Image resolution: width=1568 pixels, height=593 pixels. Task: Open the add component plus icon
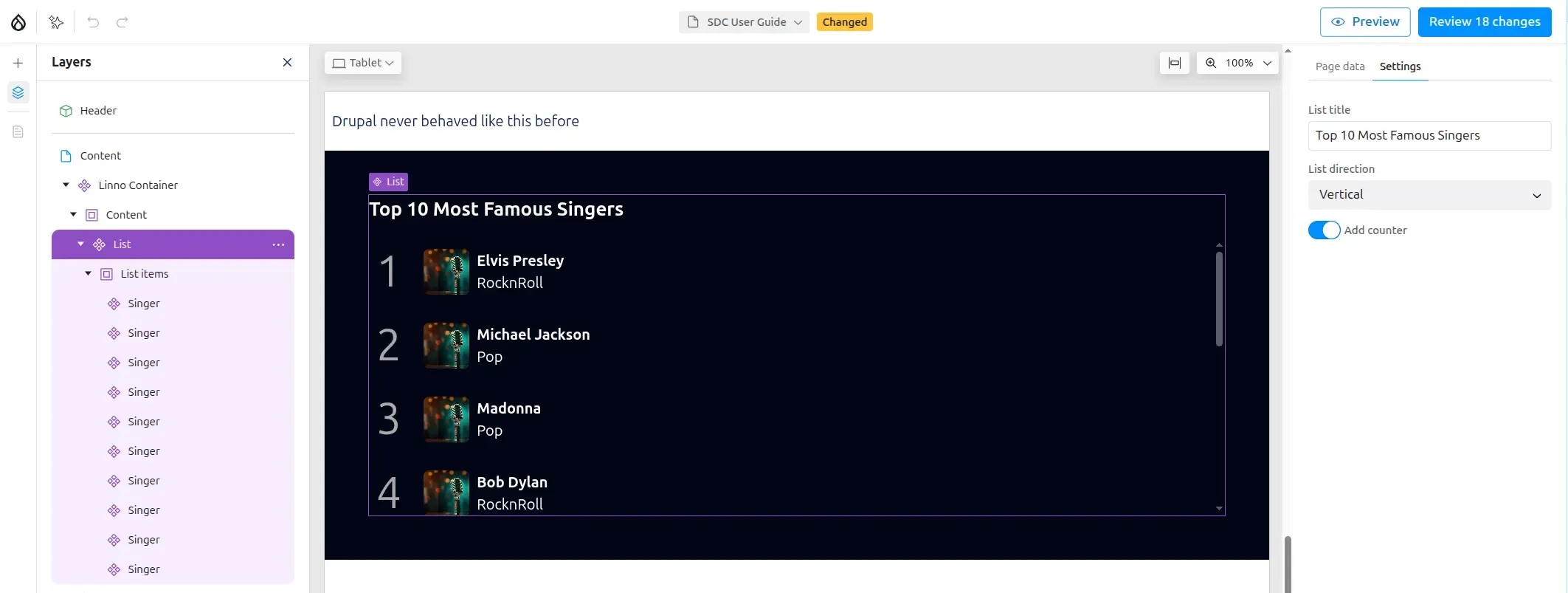[18, 63]
